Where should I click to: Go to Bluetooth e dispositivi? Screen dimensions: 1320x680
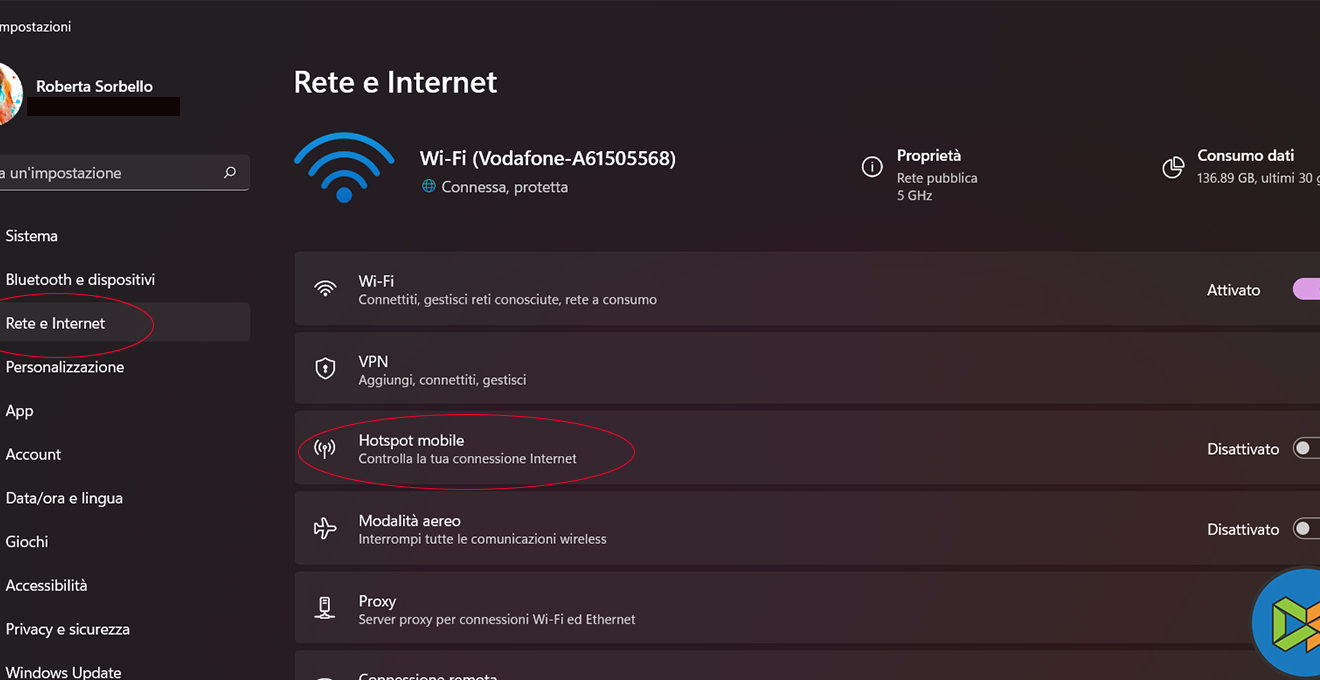pos(80,280)
